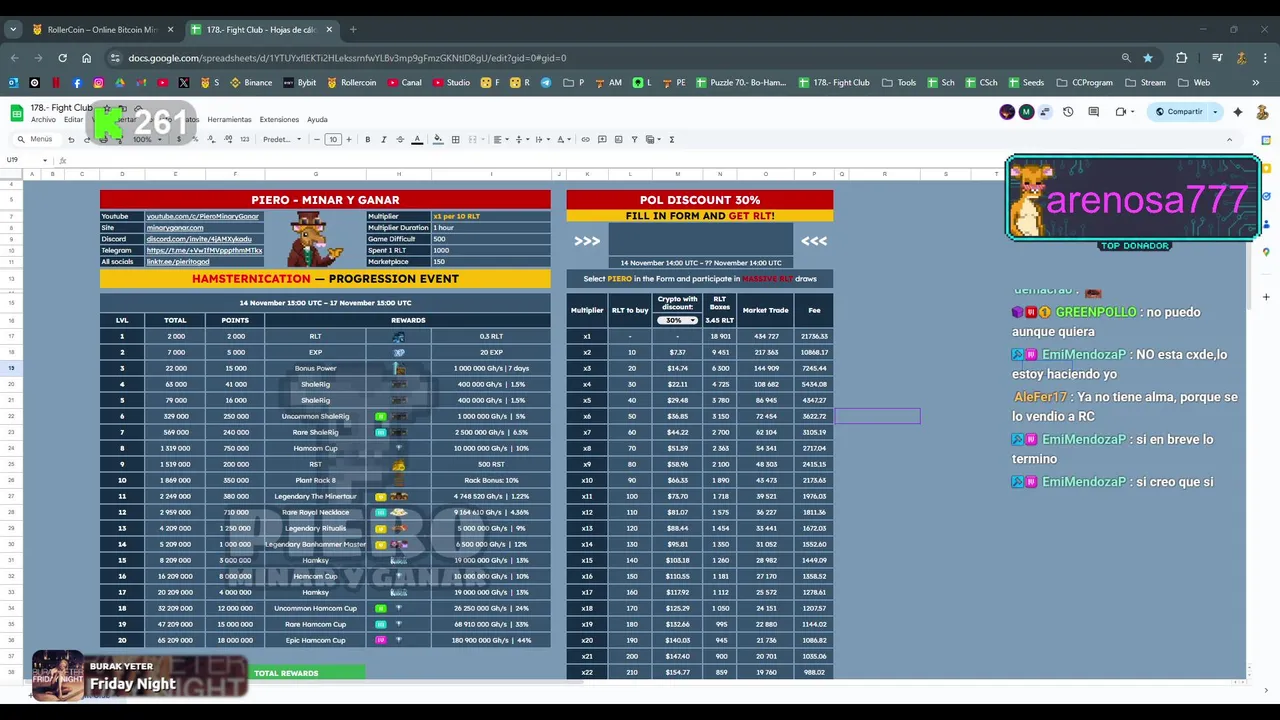Image resolution: width=1280 pixels, height=720 pixels.
Task: Format selection as currency
Action: tap(179, 140)
